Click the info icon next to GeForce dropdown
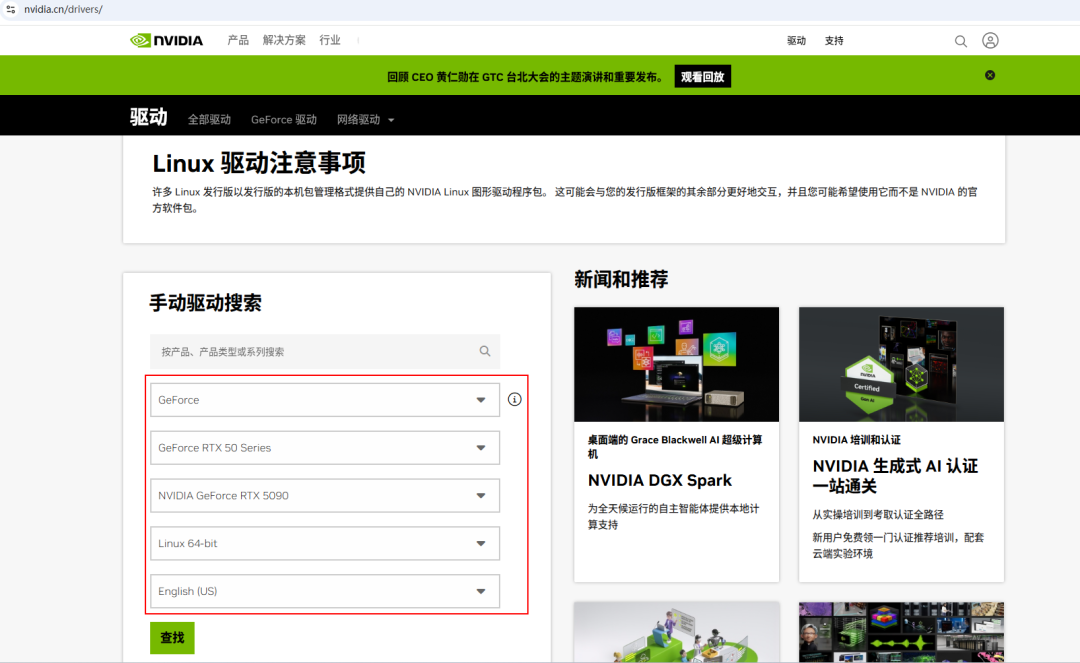Screen dimensions: 1080x663 (x=515, y=399)
